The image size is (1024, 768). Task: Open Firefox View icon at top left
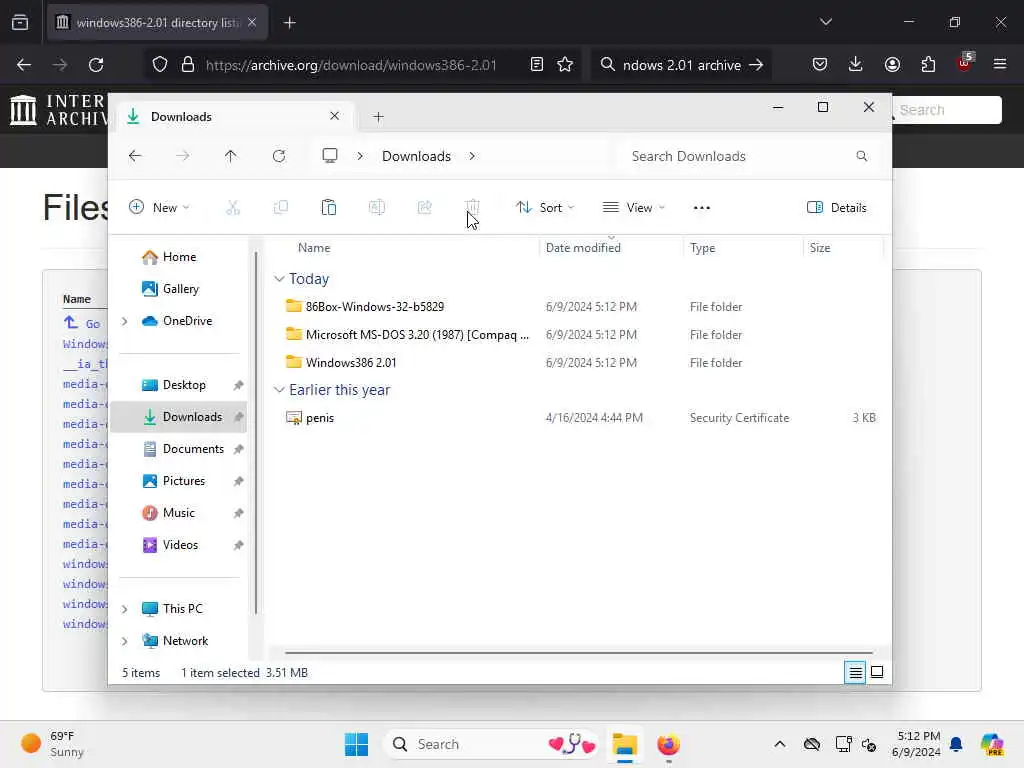(20, 22)
